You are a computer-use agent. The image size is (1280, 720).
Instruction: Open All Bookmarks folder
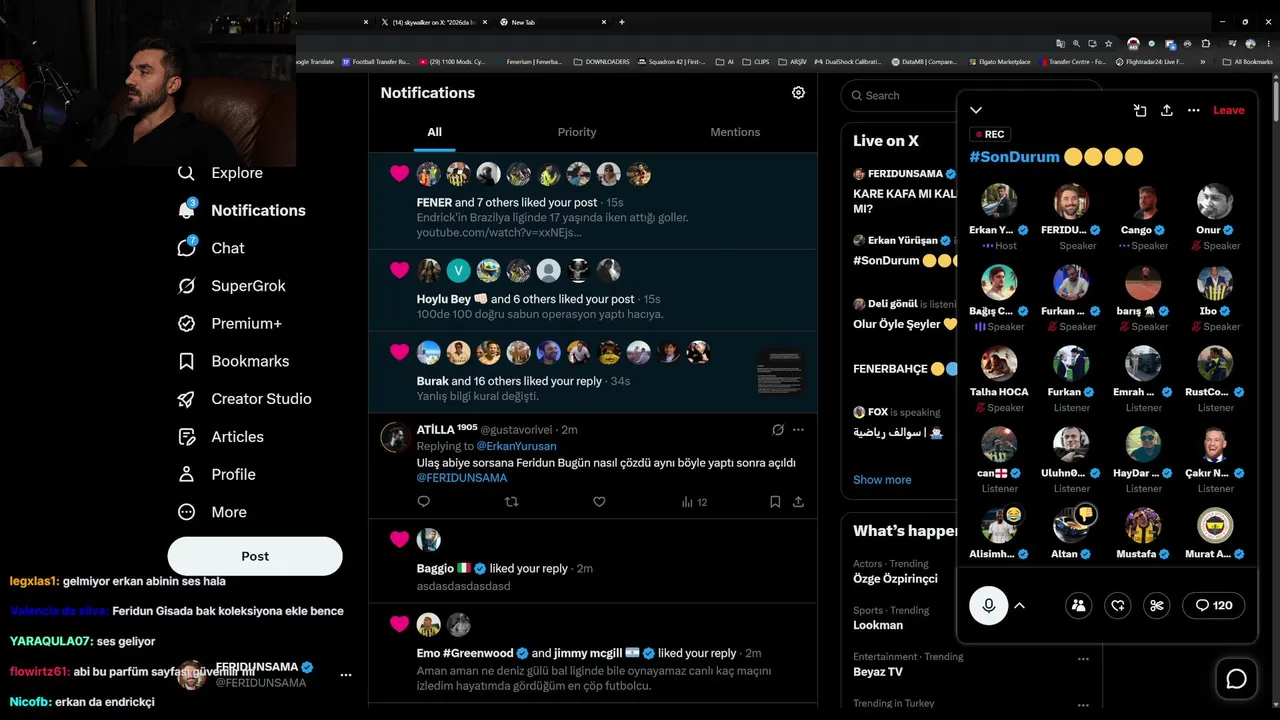tap(1247, 62)
